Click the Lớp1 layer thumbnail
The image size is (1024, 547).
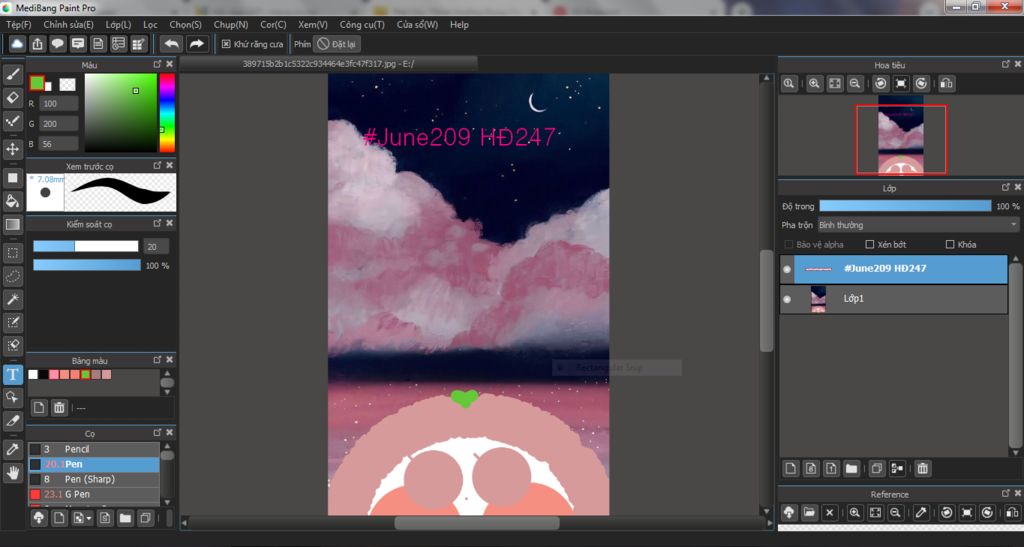[x=818, y=299]
